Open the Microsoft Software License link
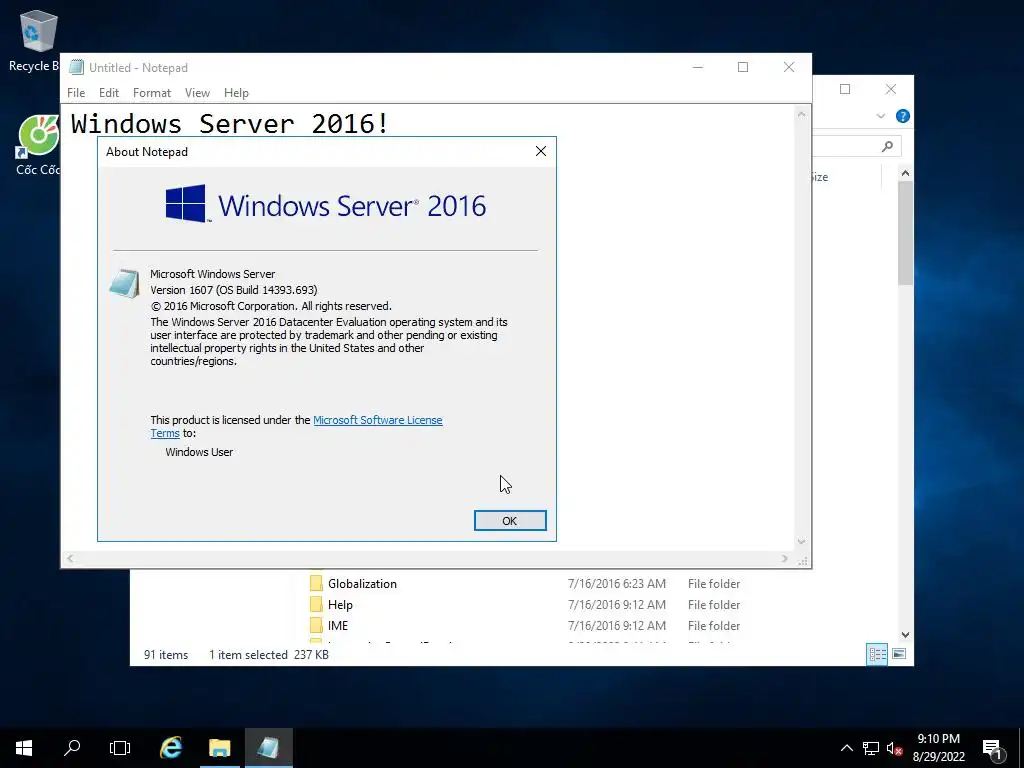The image size is (1024, 768). pyautogui.click(x=377, y=420)
